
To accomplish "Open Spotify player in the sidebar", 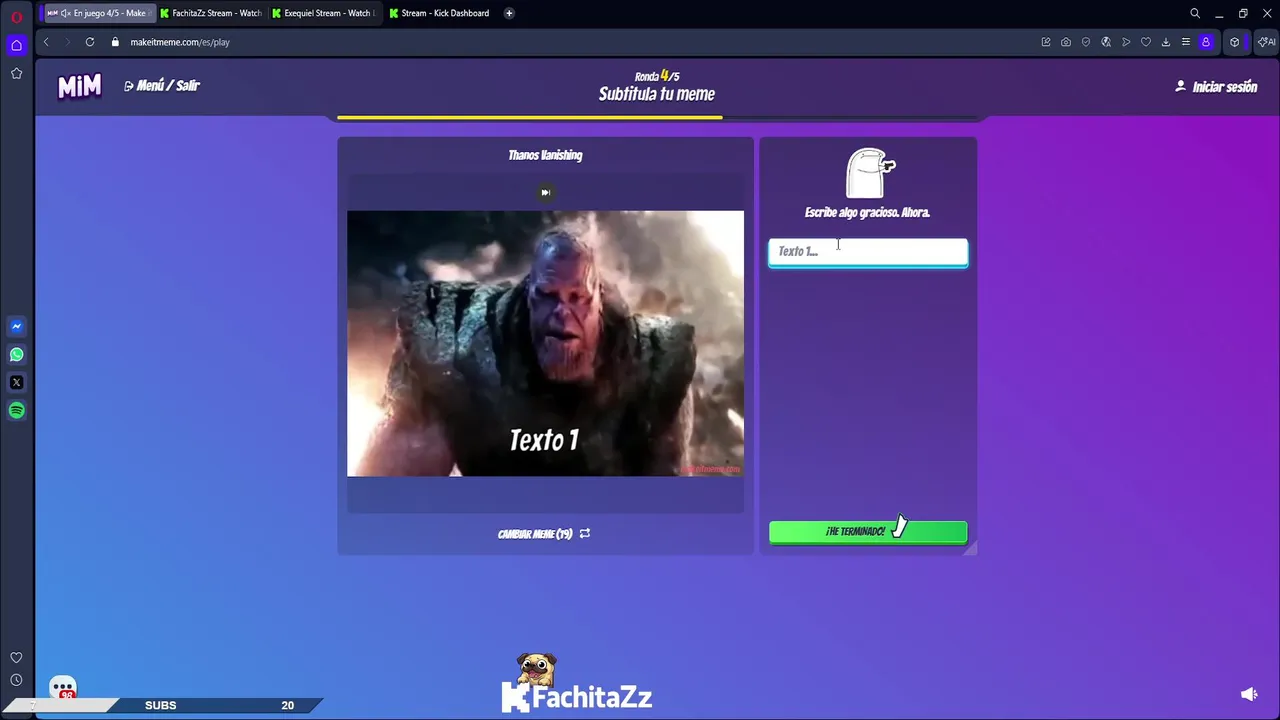I will coord(16,410).
